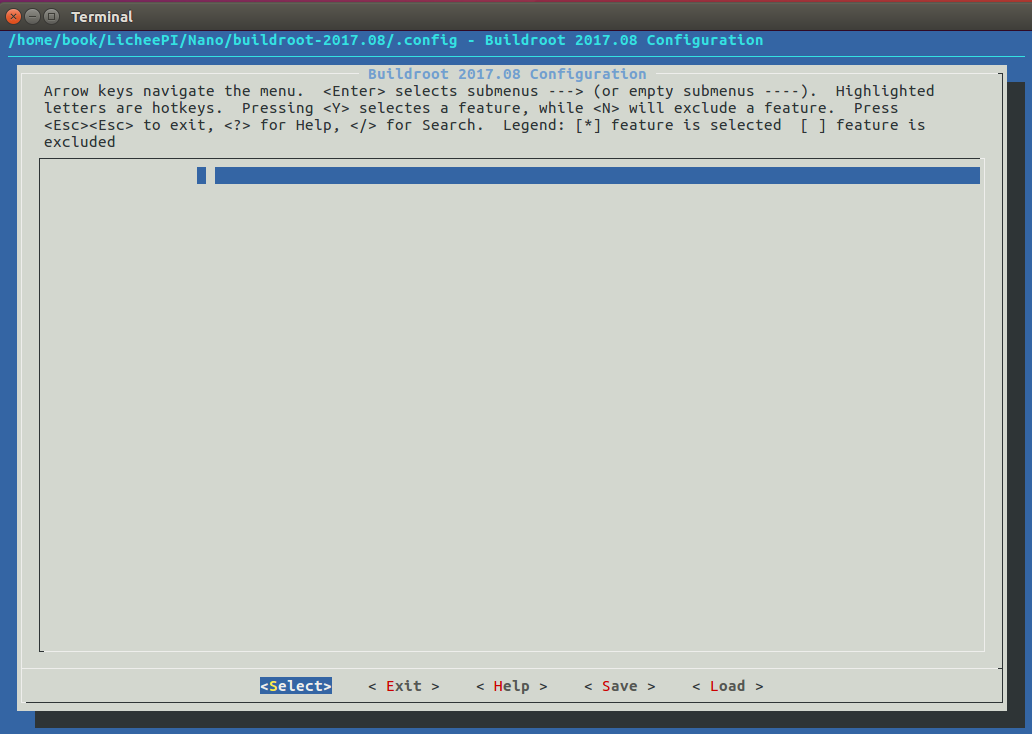This screenshot has width=1032, height=734.
Task: Click the Buildroot 2017.08 Configuration dialog title
Action: pyautogui.click(x=507, y=74)
